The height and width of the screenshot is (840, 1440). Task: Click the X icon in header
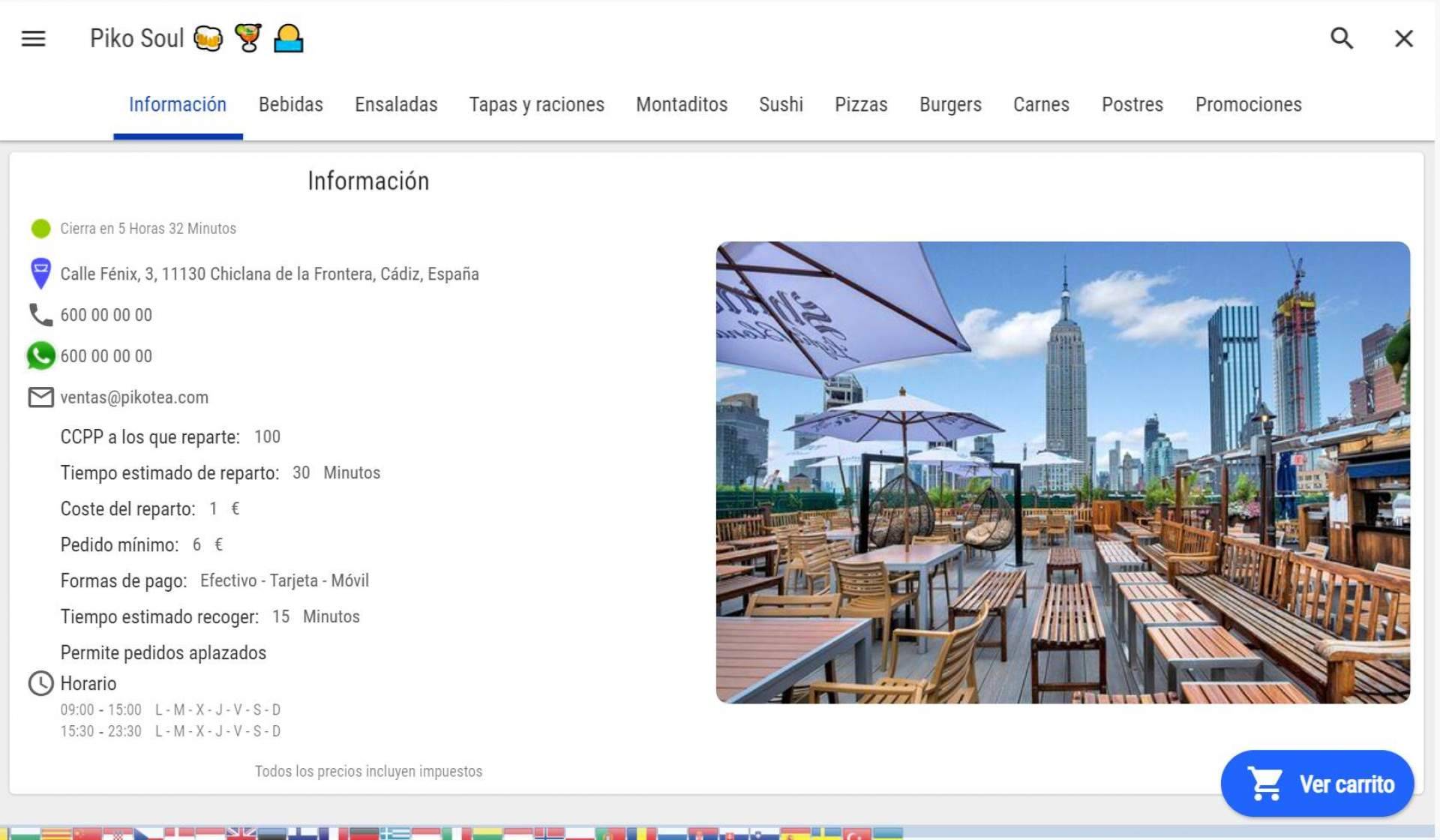click(1403, 38)
